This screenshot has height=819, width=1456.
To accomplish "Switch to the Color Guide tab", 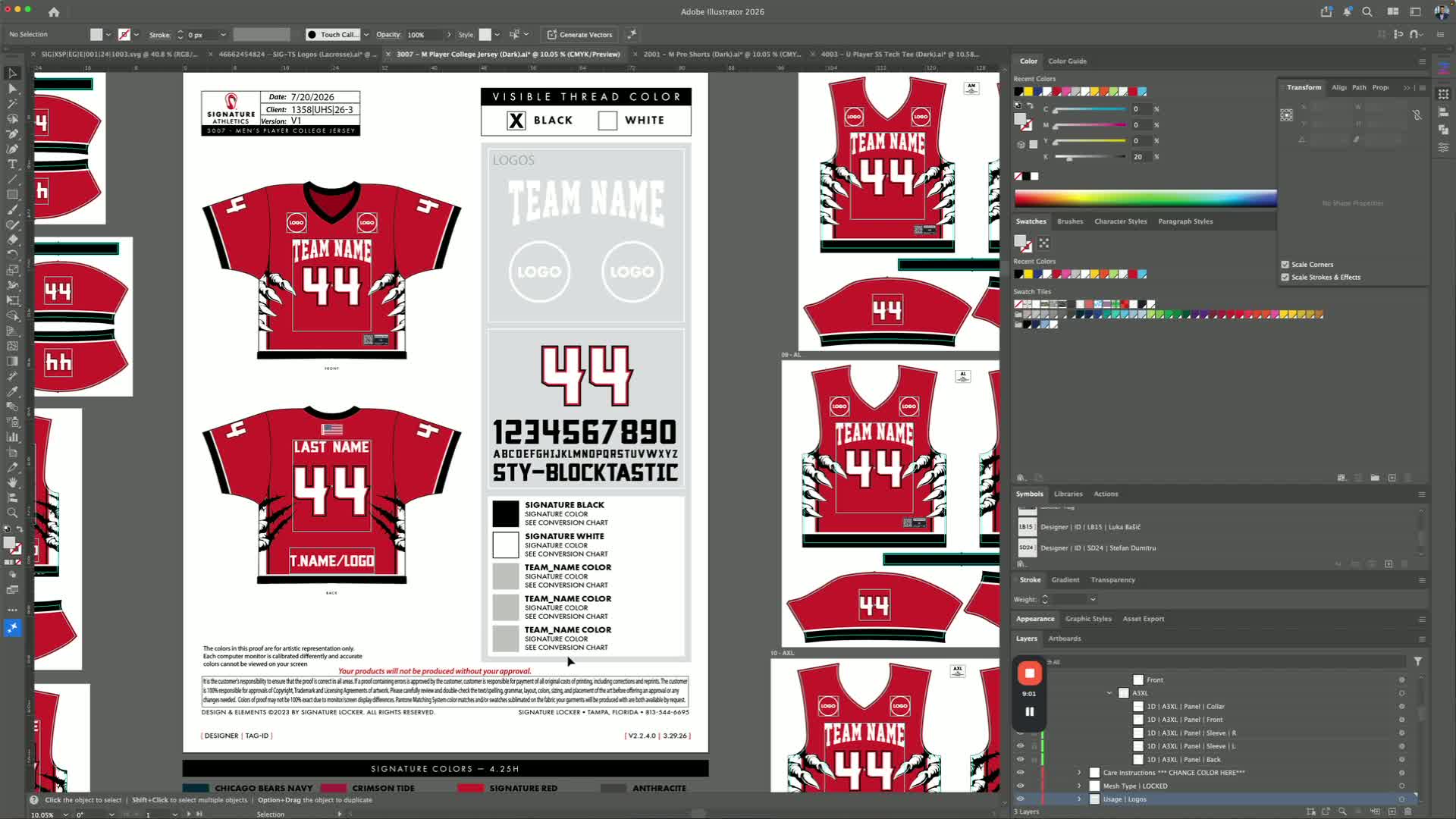I will [1067, 61].
